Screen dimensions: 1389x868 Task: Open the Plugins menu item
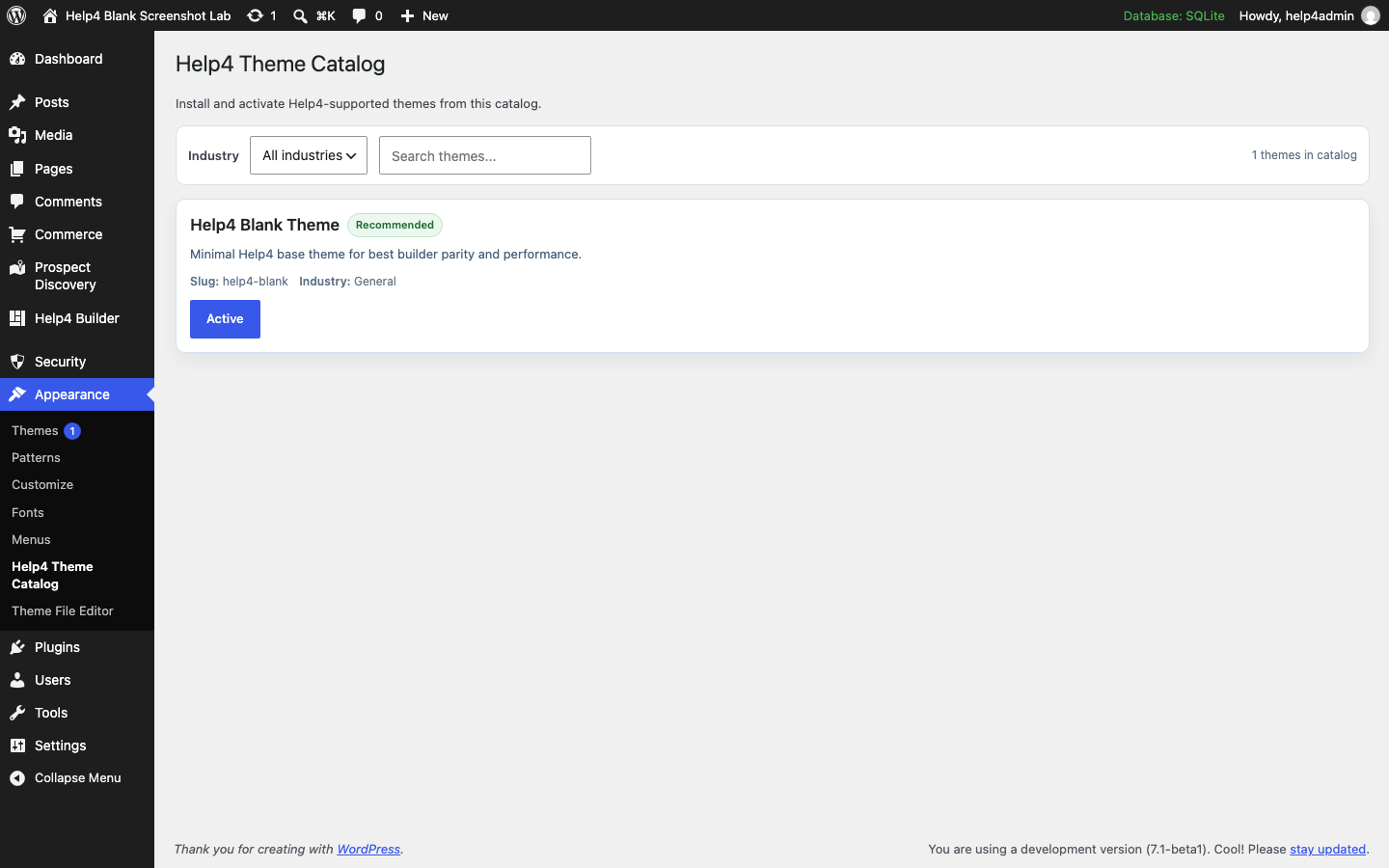[x=77, y=647]
